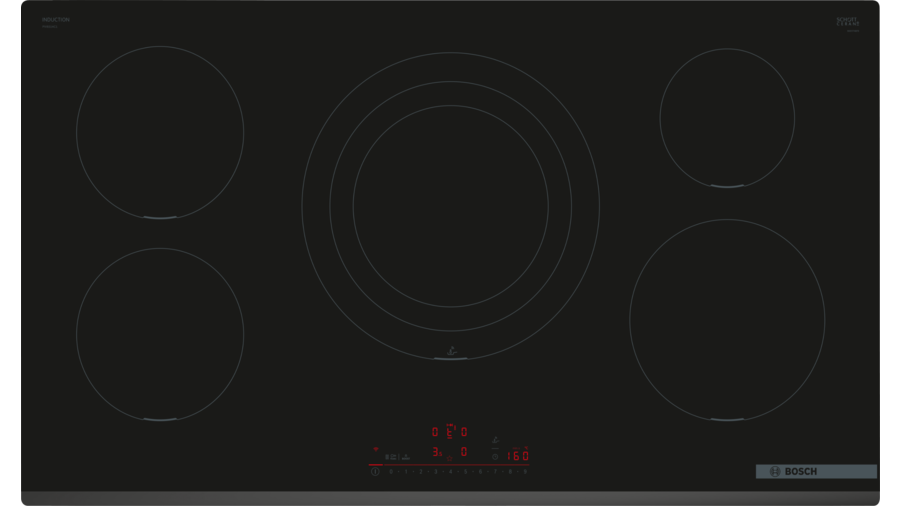The image size is (900, 506).
Task: Tap the red star icon
Action: coord(449,457)
